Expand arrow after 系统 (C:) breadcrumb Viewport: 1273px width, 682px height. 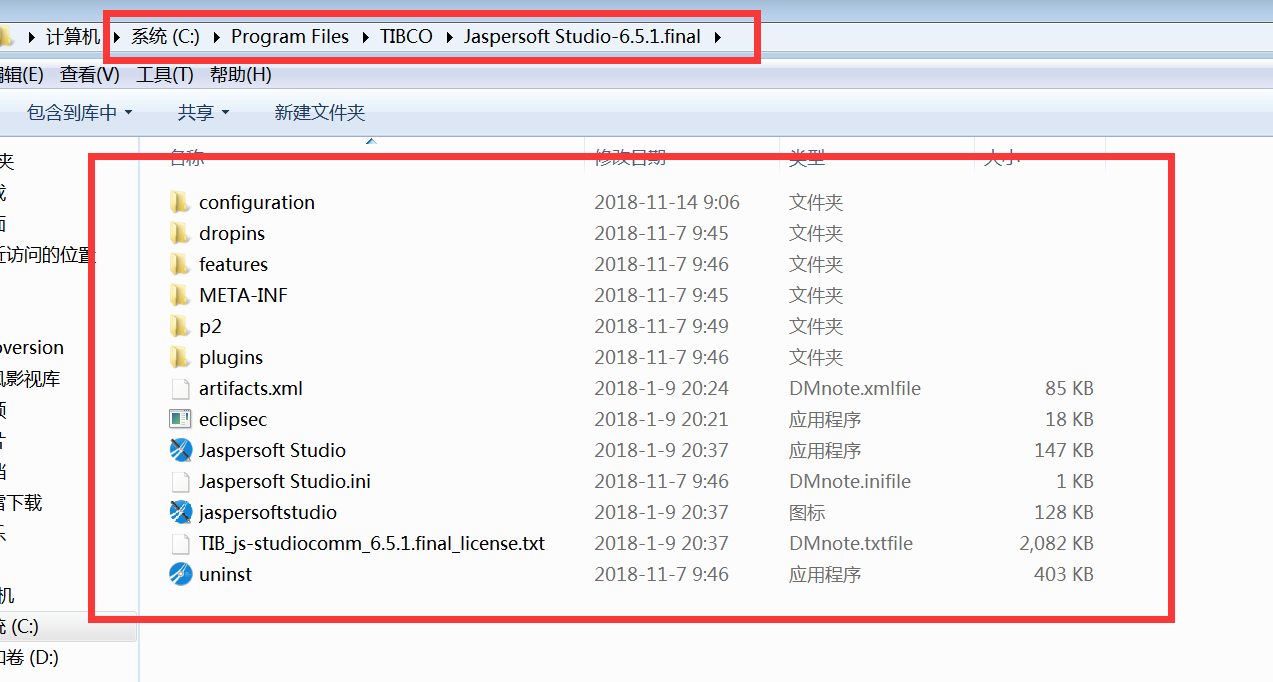point(216,37)
